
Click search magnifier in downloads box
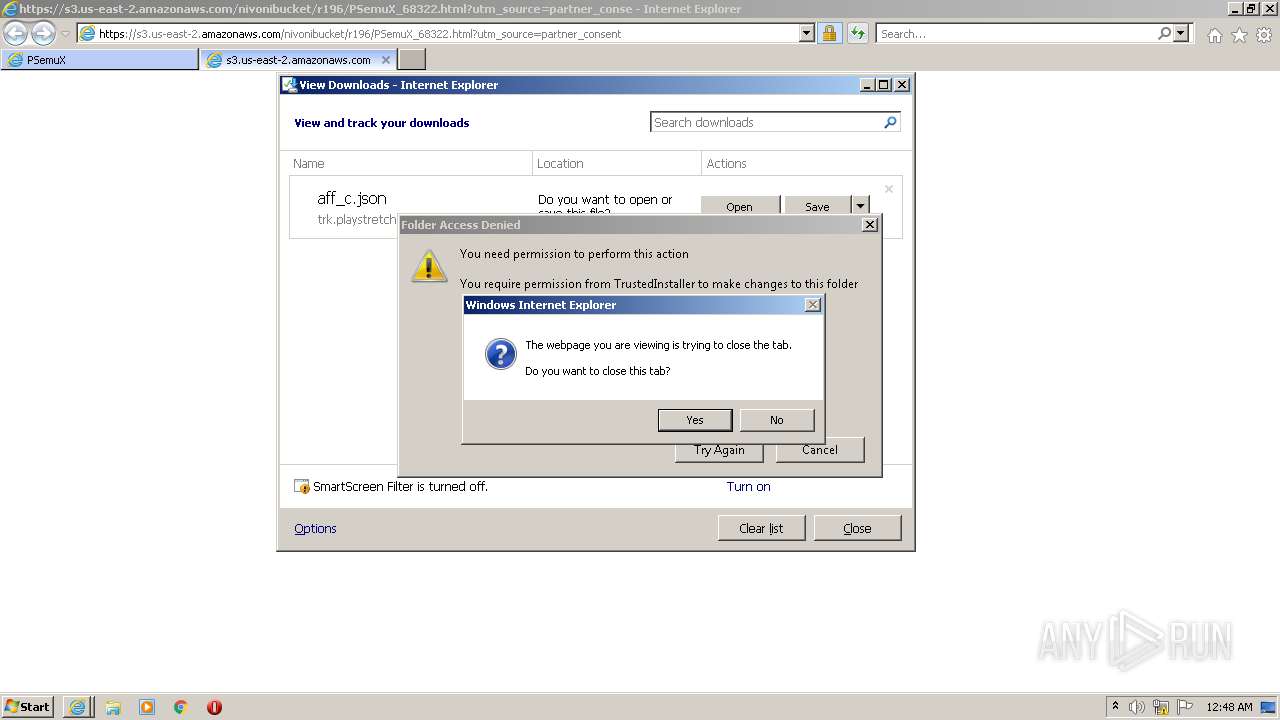pyautogui.click(x=890, y=122)
